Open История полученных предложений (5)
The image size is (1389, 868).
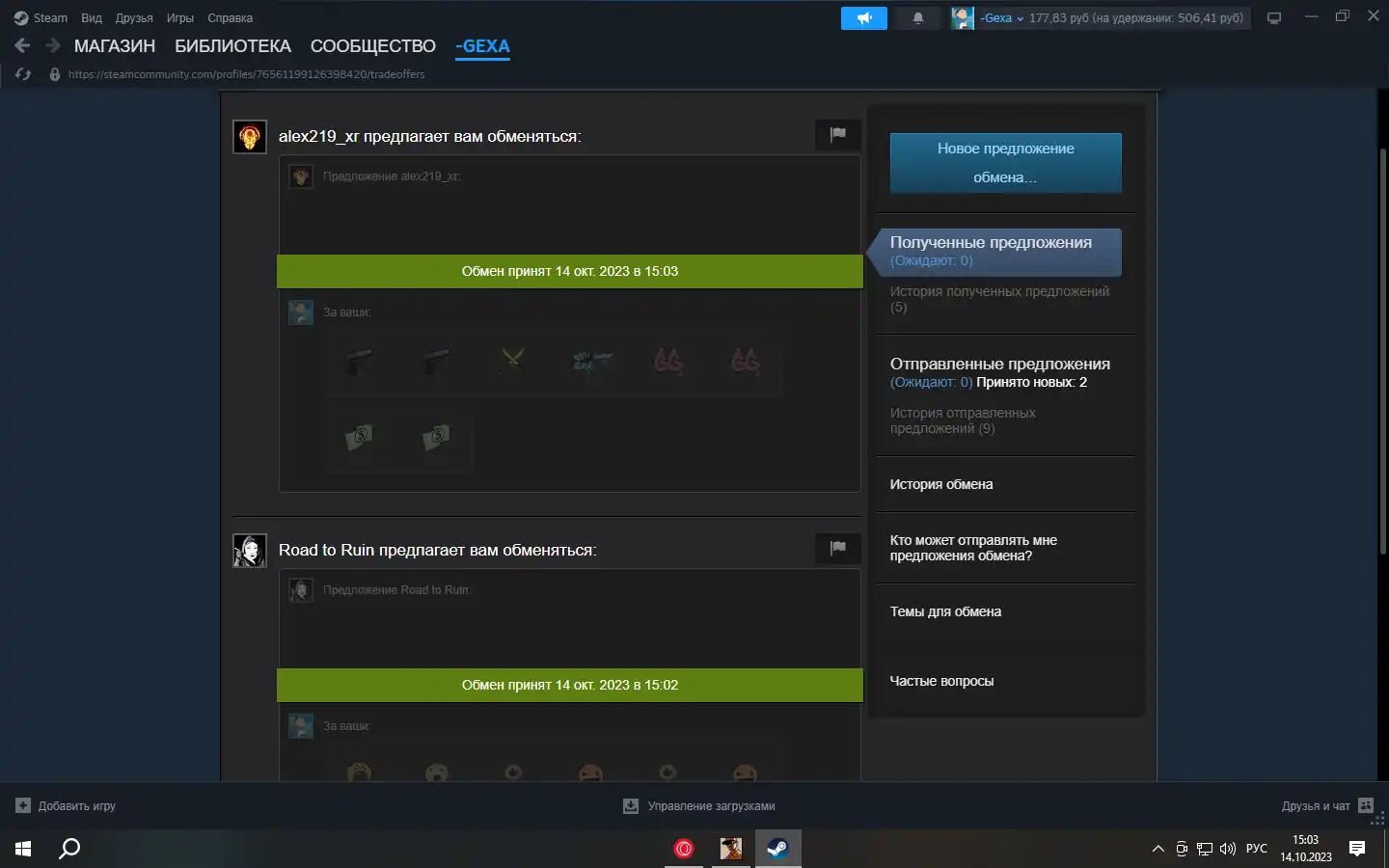pyautogui.click(x=999, y=299)
